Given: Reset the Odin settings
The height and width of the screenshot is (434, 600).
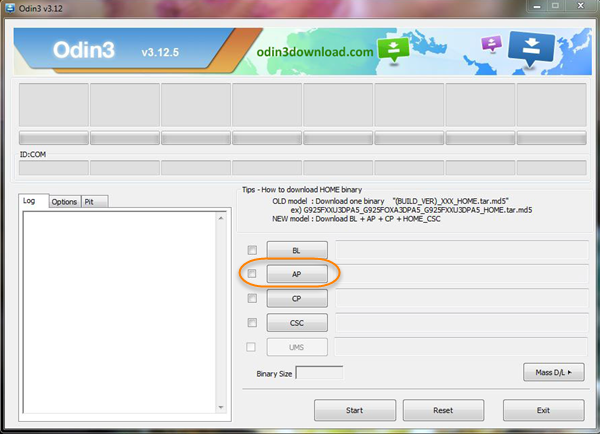Looking at the screenshot, I should 443,410.
